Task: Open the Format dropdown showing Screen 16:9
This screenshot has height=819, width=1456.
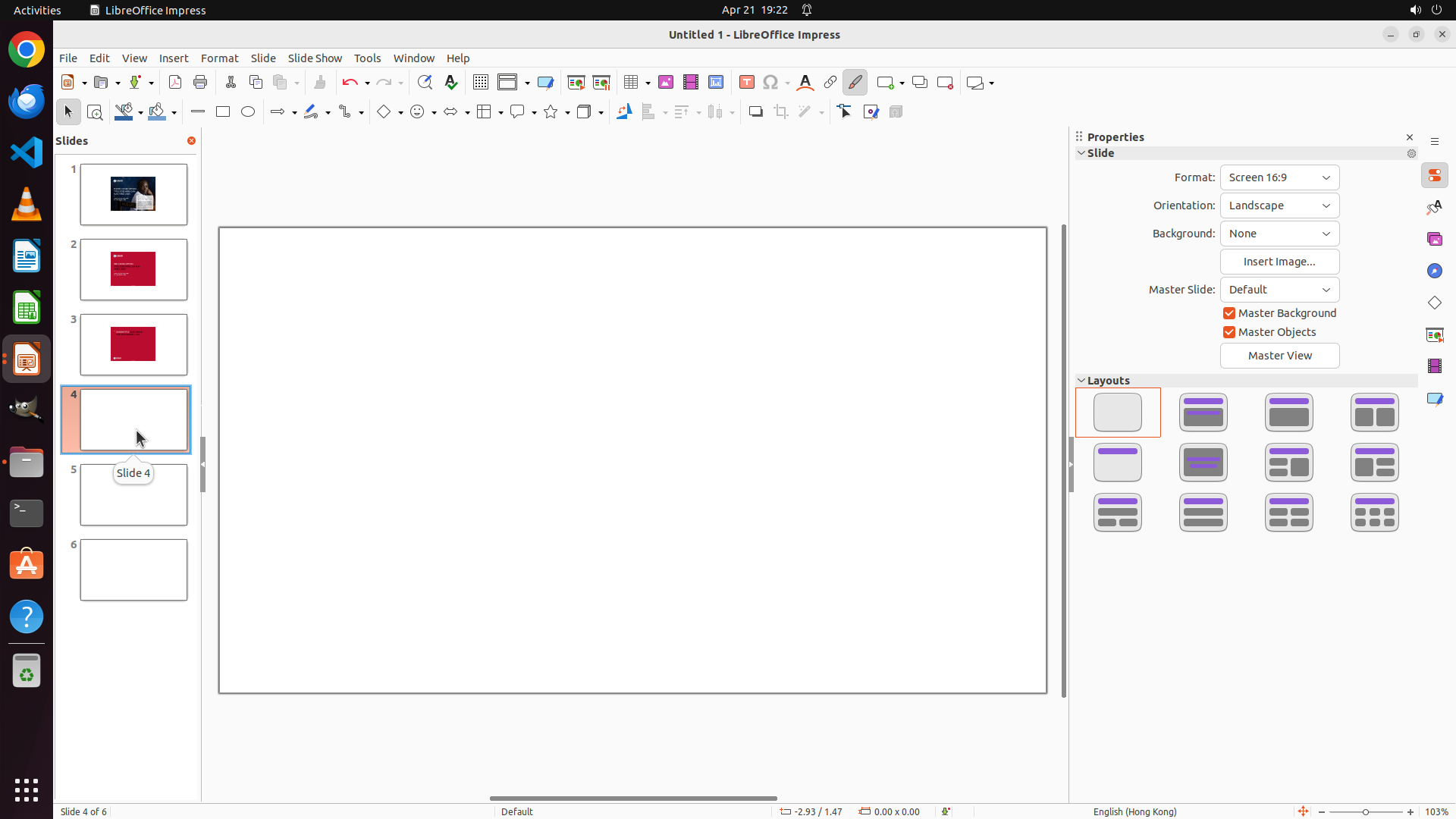Action: pos(1279,177)
